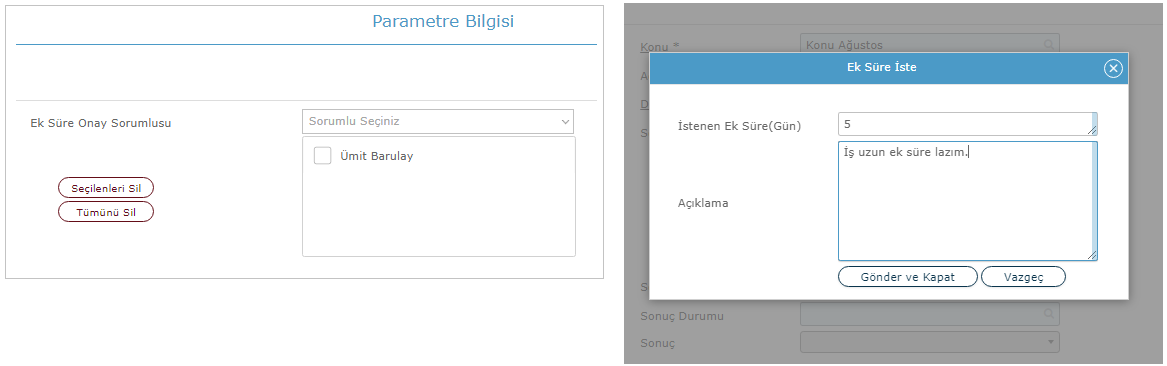
Task: Click chevron arrow of Sorumlu Seçiniz
Action: (x=563, y=122)
